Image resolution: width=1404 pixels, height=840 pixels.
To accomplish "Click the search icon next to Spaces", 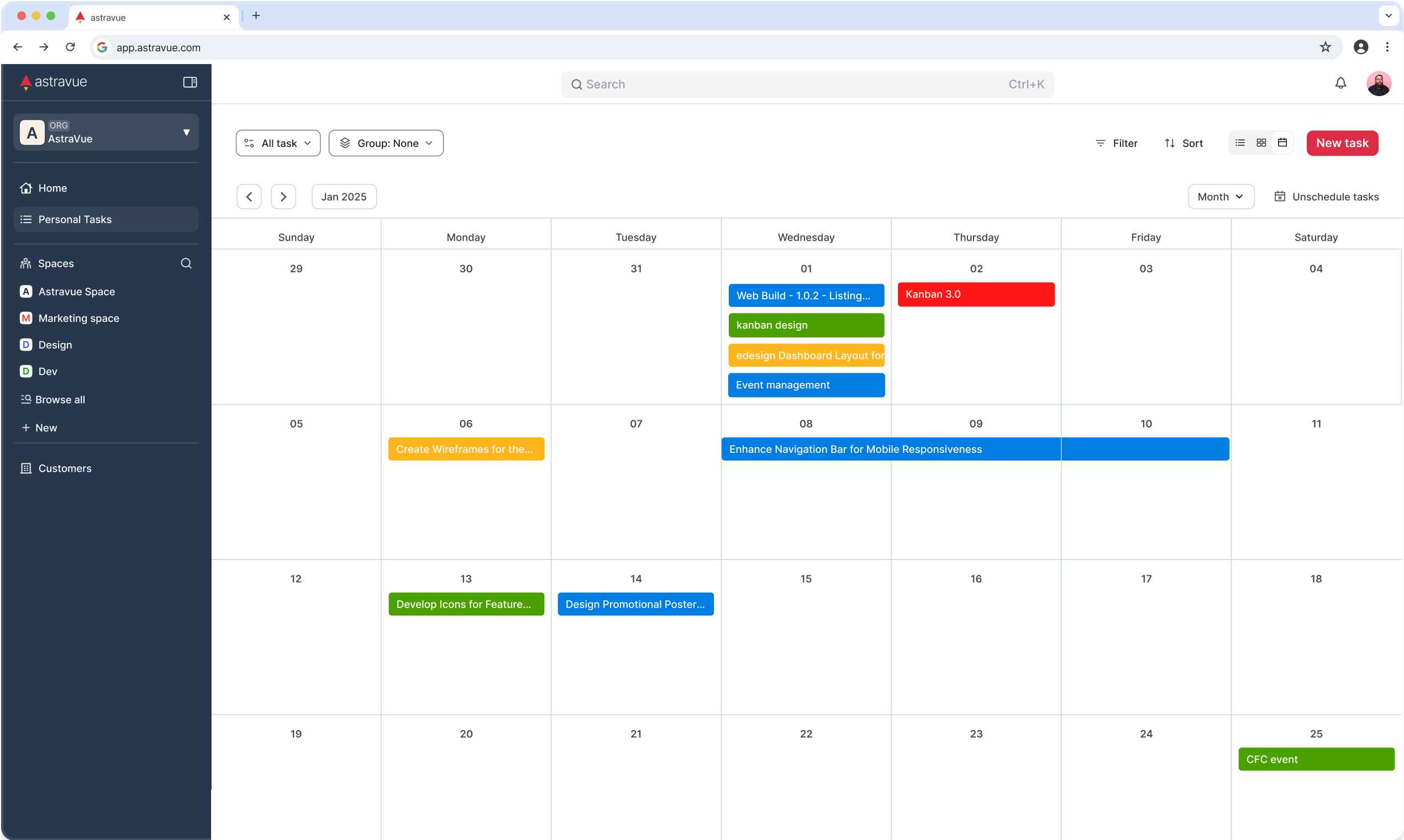I will [186, 263].
